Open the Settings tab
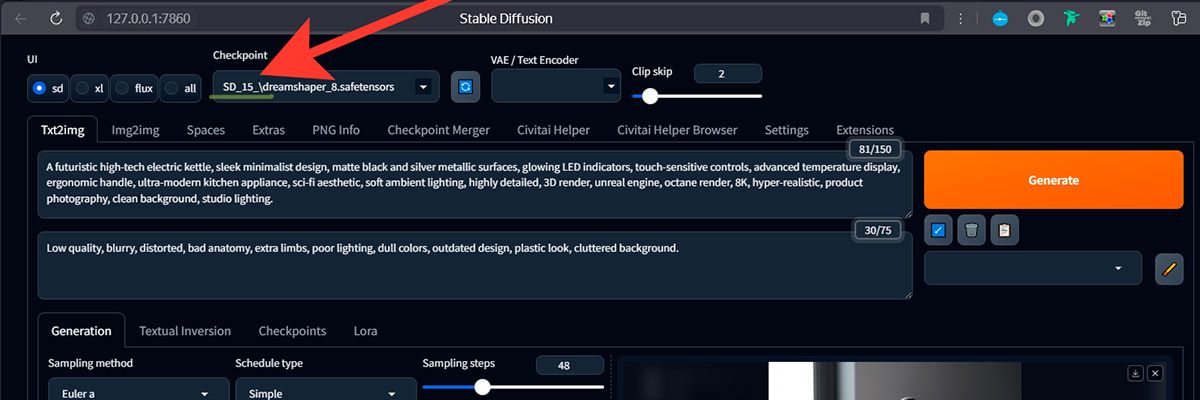This screenshot has height=400, width=1200. (786, 130)
